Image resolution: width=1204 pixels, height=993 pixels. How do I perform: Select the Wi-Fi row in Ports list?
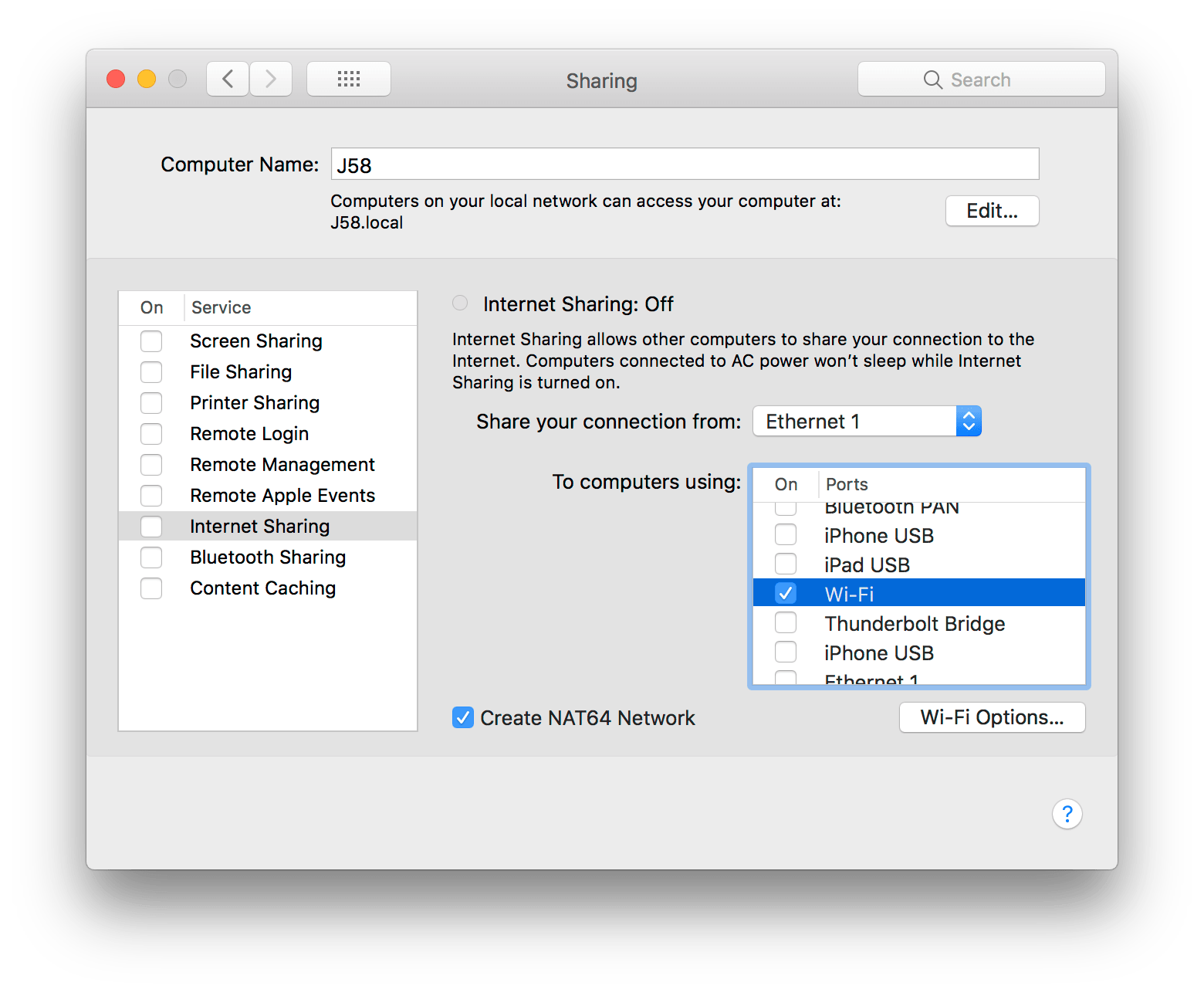918,593
